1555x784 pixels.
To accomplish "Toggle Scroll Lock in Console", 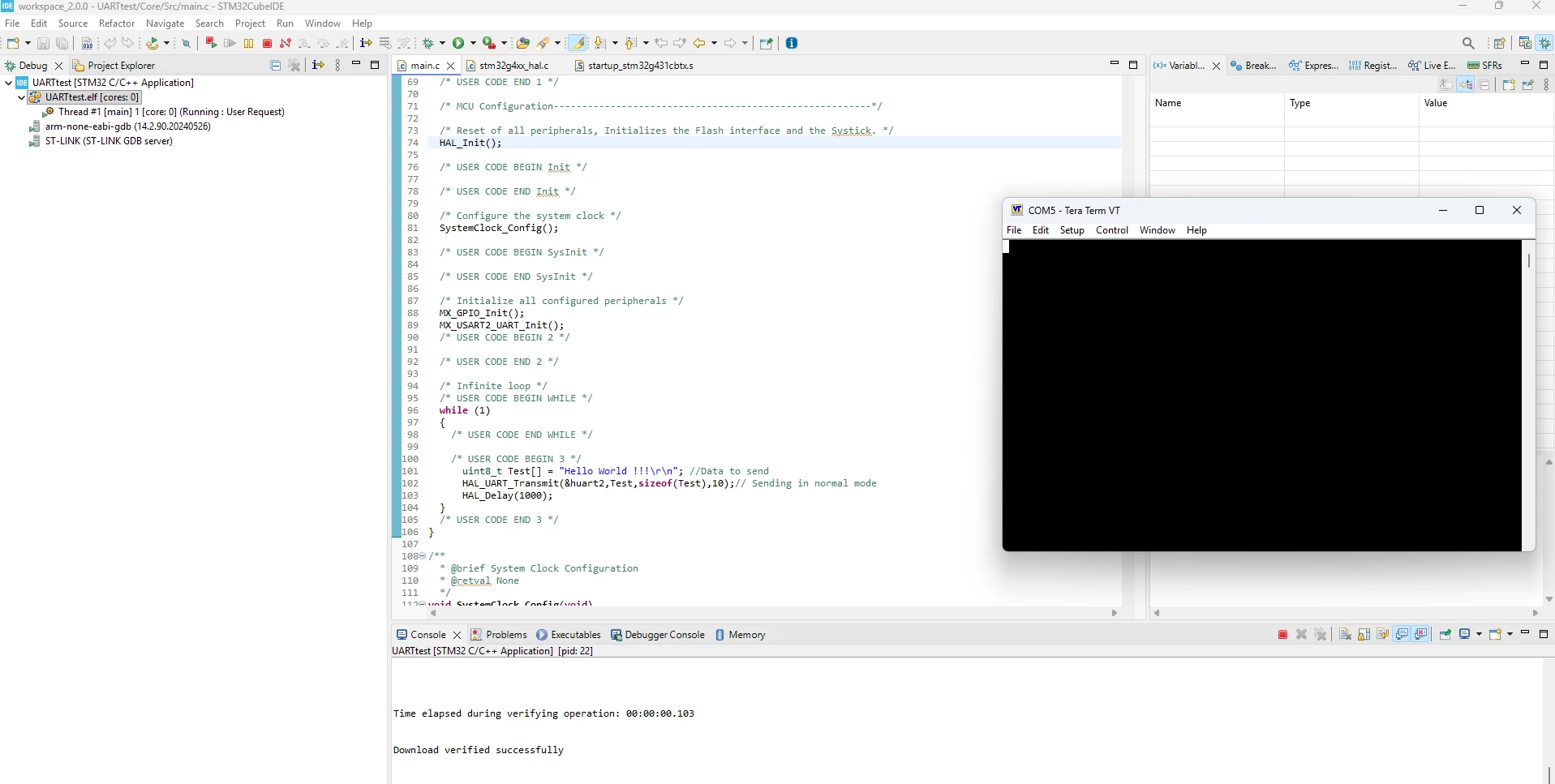I will pyautogui.click(x=1364, y=635).
